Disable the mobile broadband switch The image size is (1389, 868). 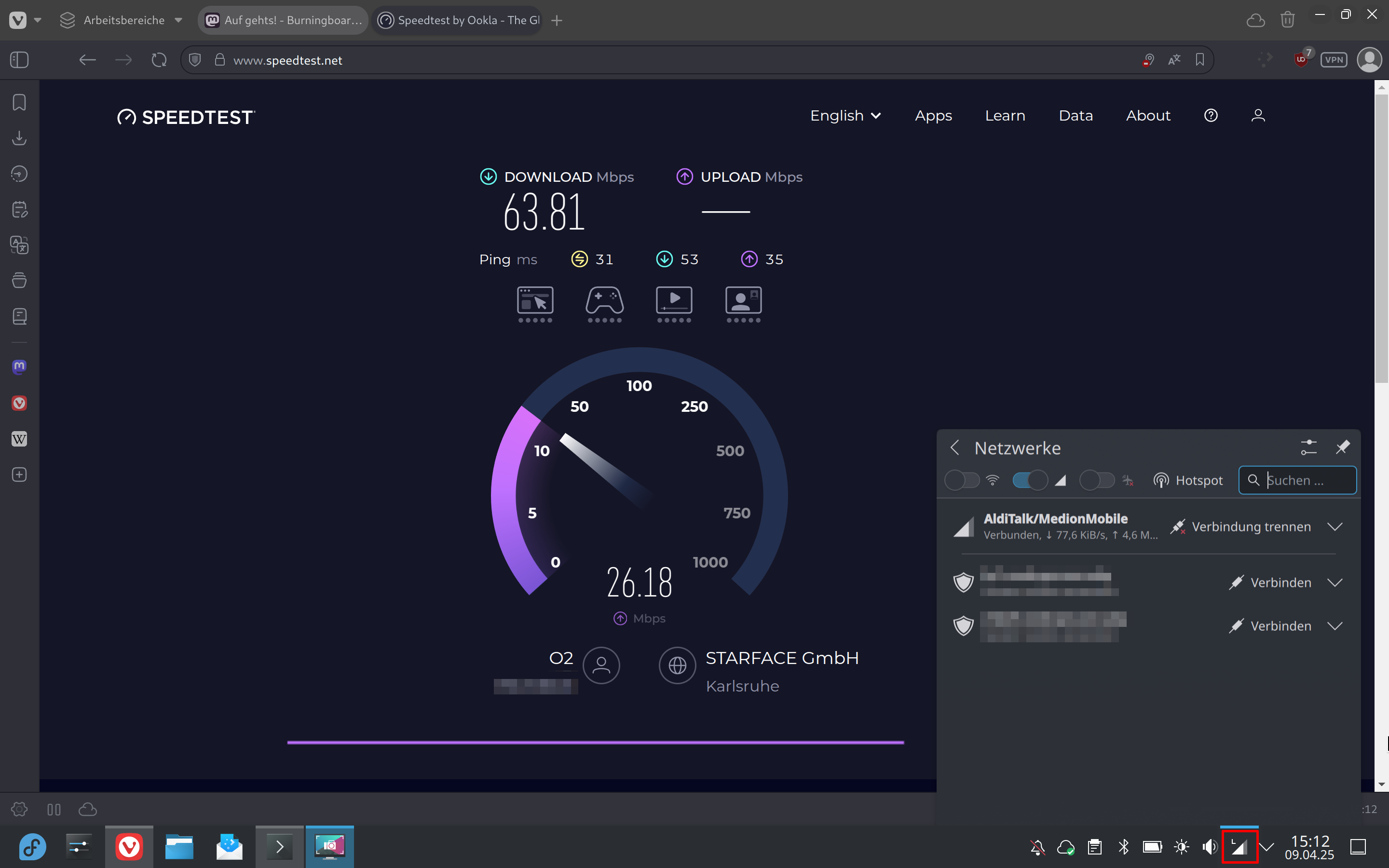point(1030,480)
